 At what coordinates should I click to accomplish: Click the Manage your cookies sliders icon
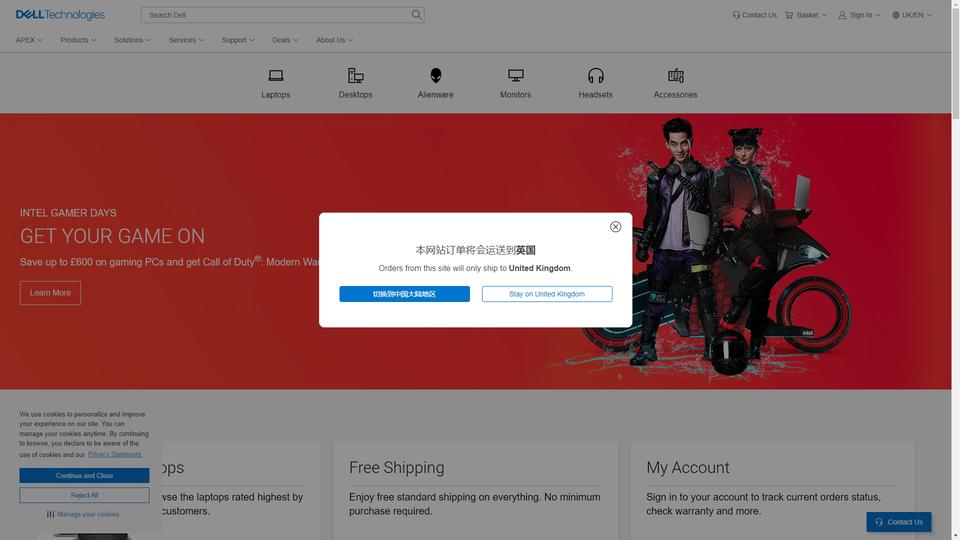point(50,514)
